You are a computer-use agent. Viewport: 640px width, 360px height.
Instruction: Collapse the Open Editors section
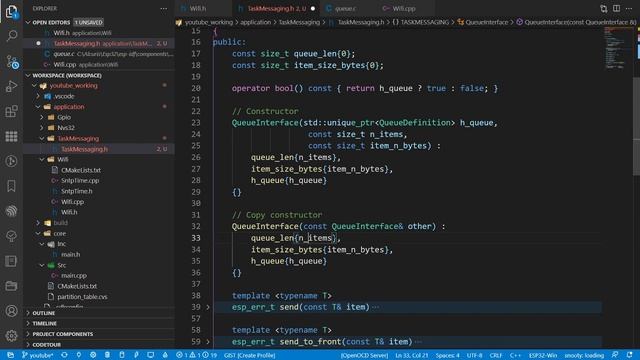tap(28, 22)
